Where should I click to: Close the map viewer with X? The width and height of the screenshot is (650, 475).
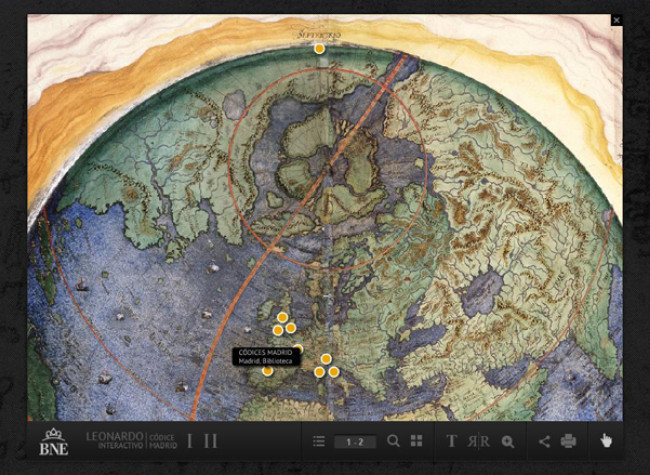point(616,20)
